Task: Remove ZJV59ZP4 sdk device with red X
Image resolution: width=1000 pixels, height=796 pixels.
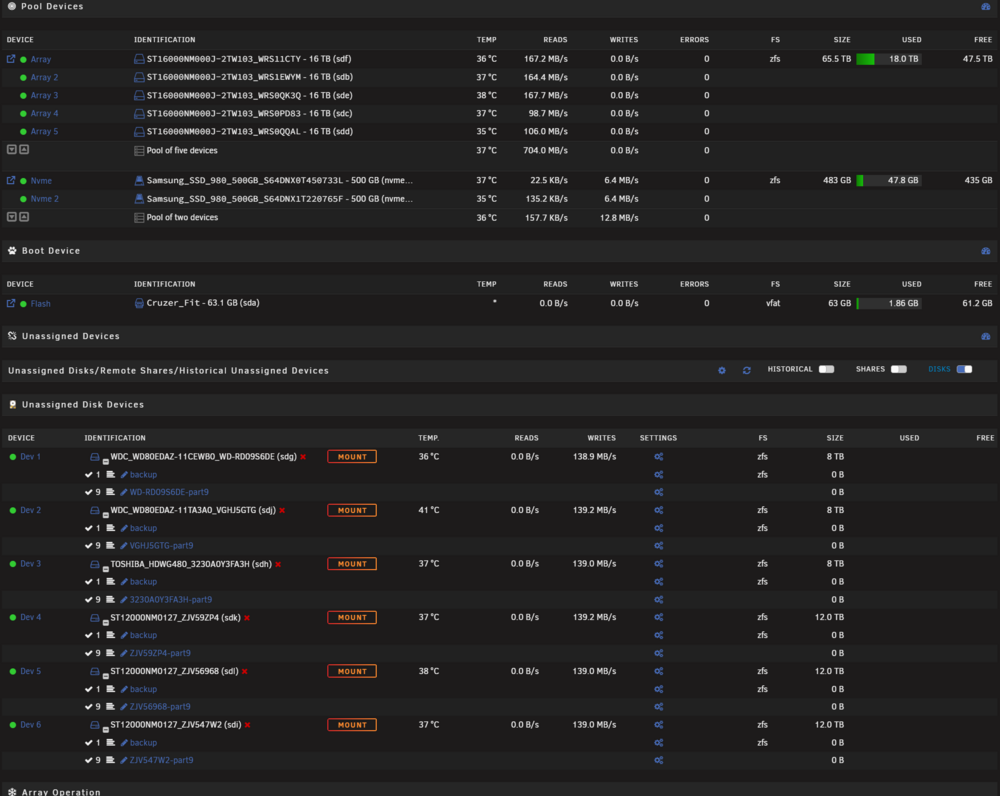Action: pos(247,617)
